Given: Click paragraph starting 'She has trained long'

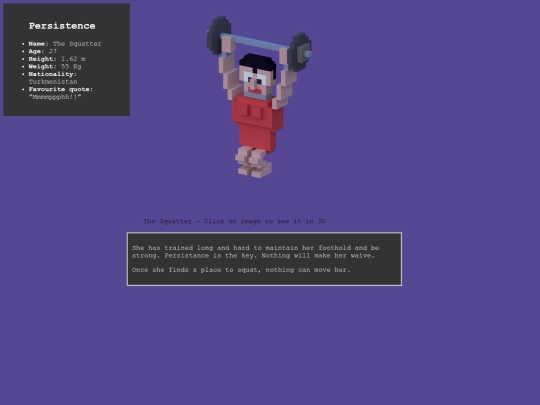Looking at the screenshot, I should click(256, 252).
